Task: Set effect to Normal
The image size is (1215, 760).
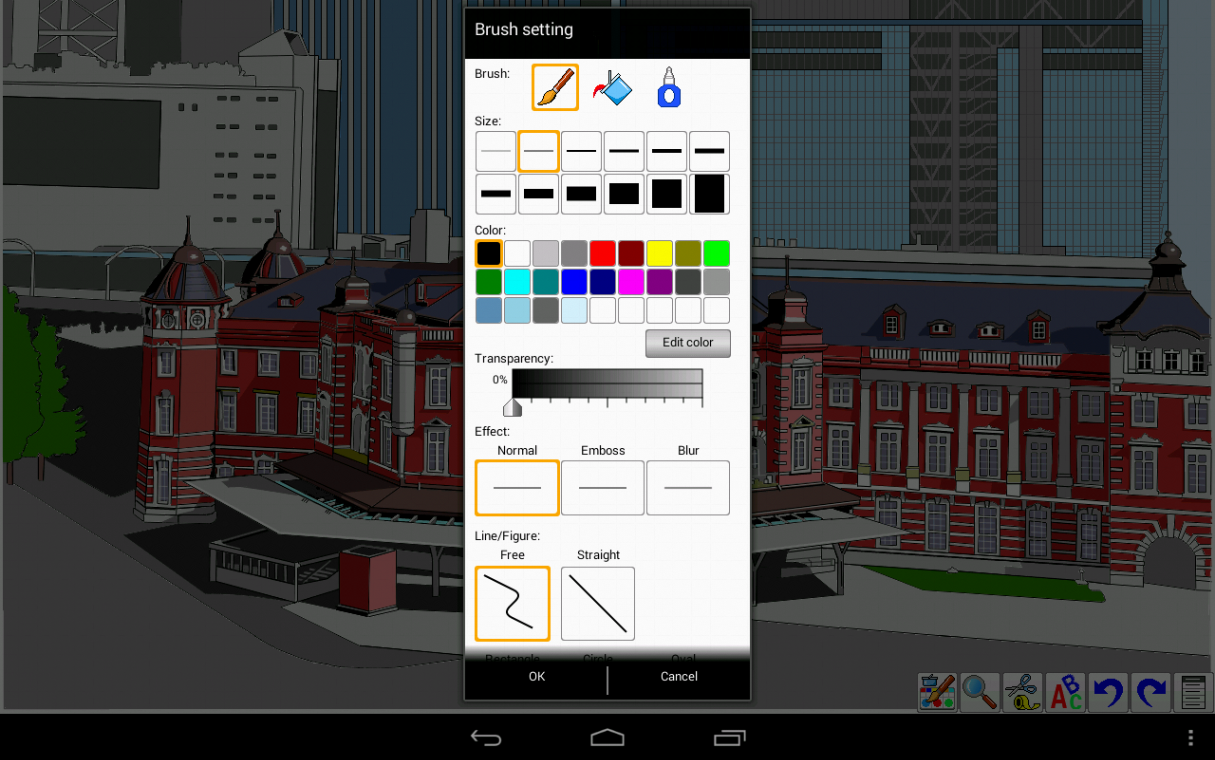Action: click(517, 488)
